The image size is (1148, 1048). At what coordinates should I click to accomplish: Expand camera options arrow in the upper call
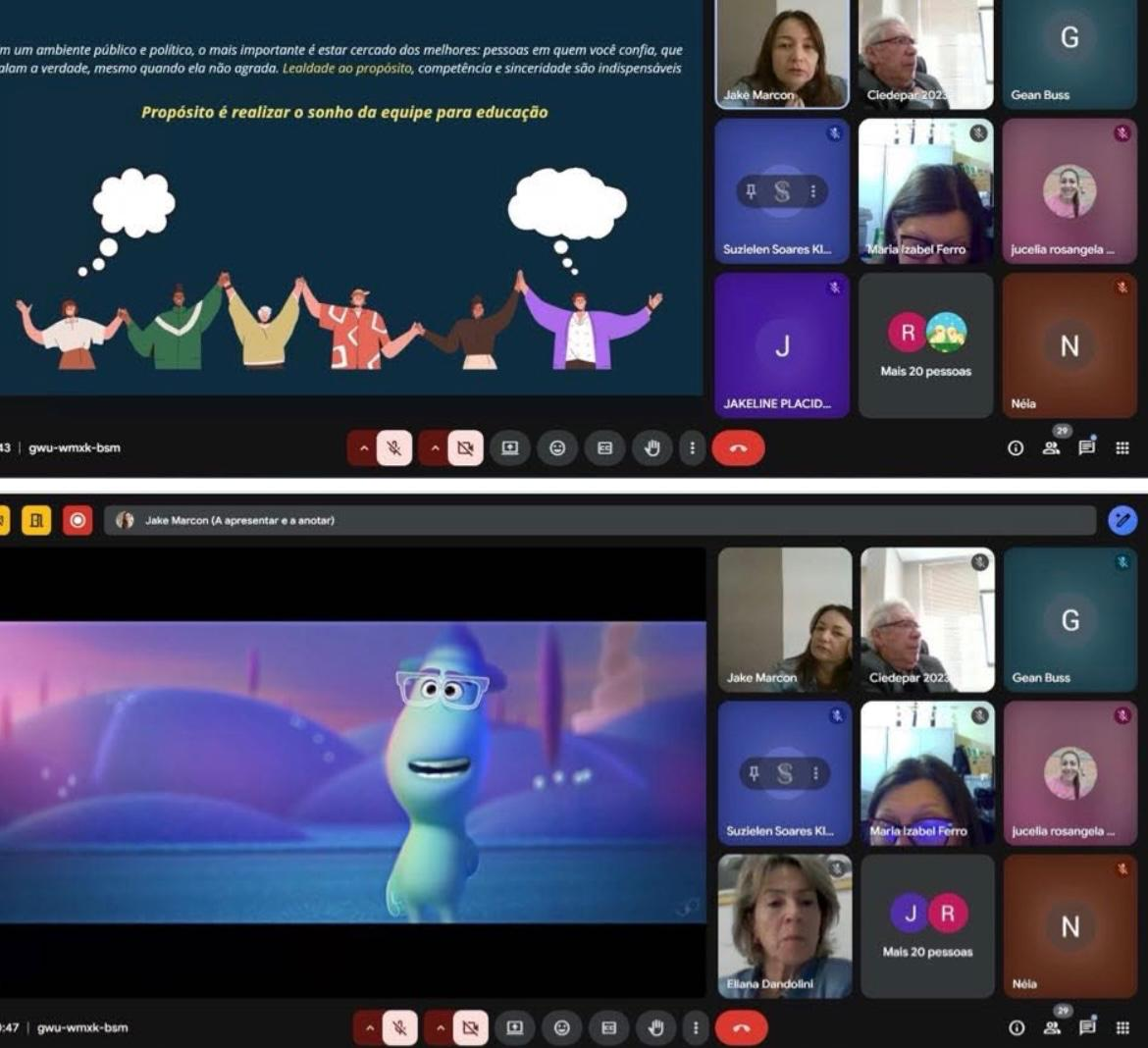pos(435,447)
